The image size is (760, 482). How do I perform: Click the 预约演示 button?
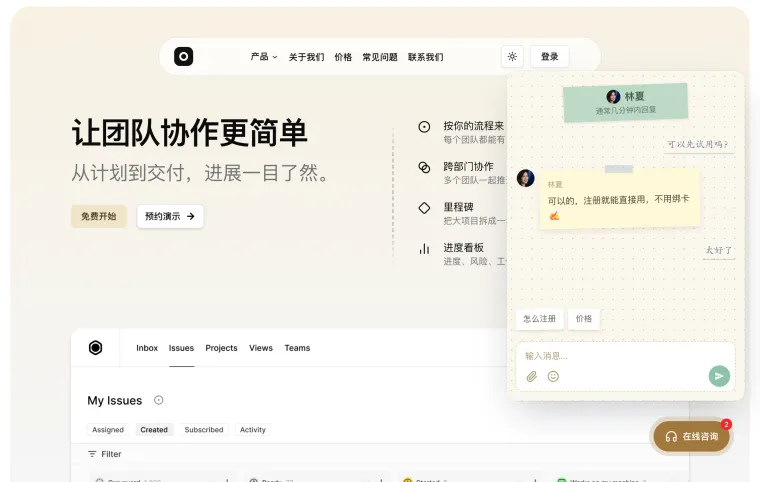(x=170, y=216)
